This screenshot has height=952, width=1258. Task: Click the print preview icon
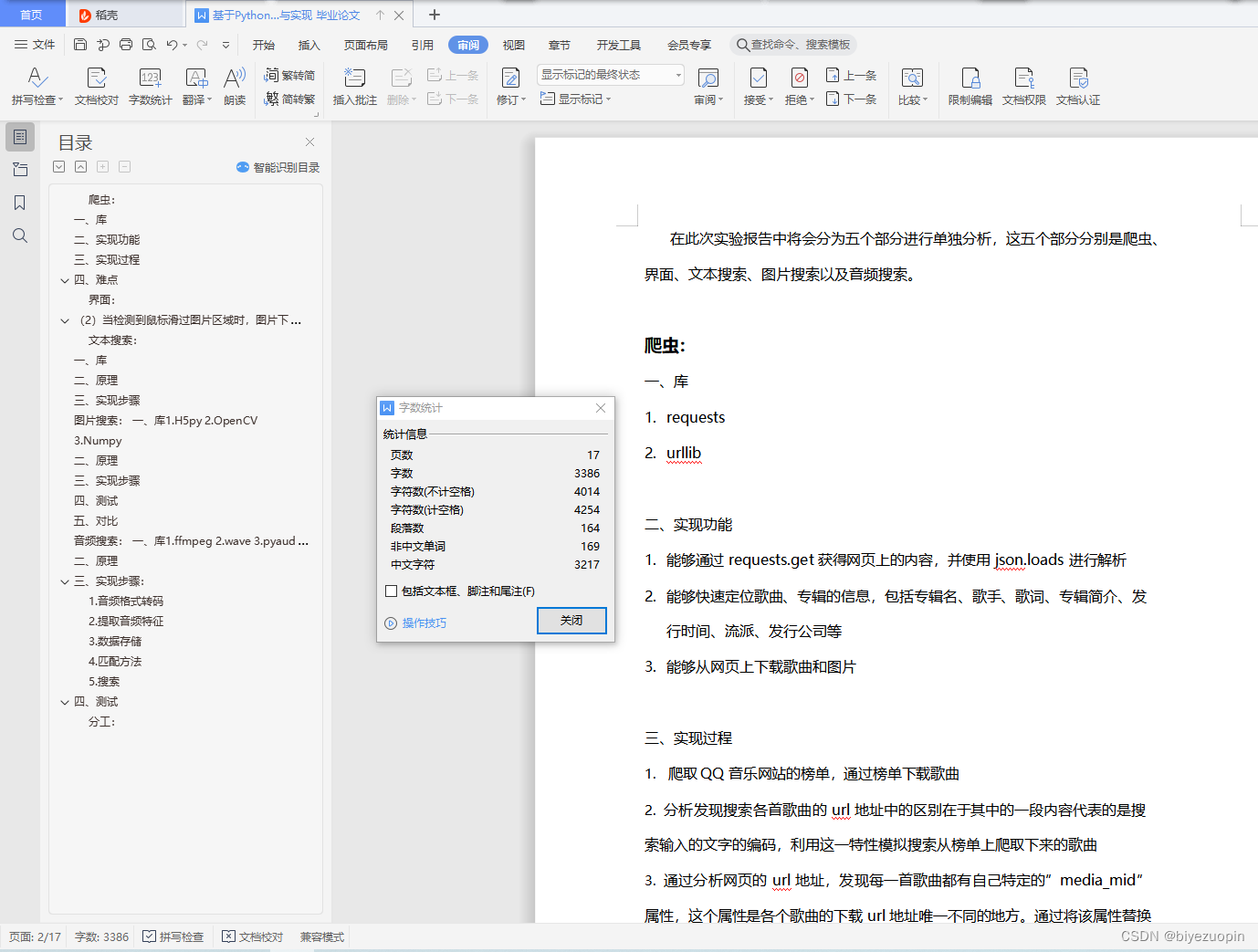pyautogui.click(x=149, y=45)
